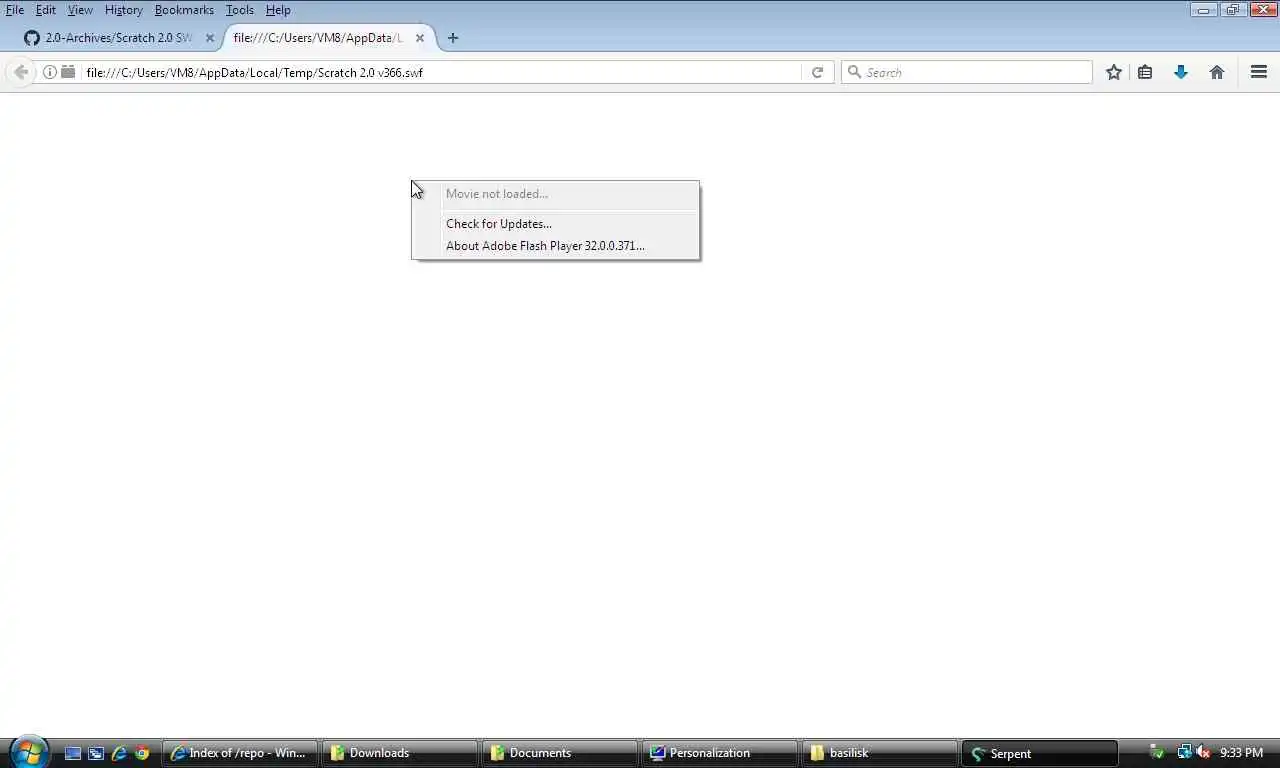1280x768 pixels.
Task: Switch to Personalization taskbar window
Action: (x=720, y=753)
